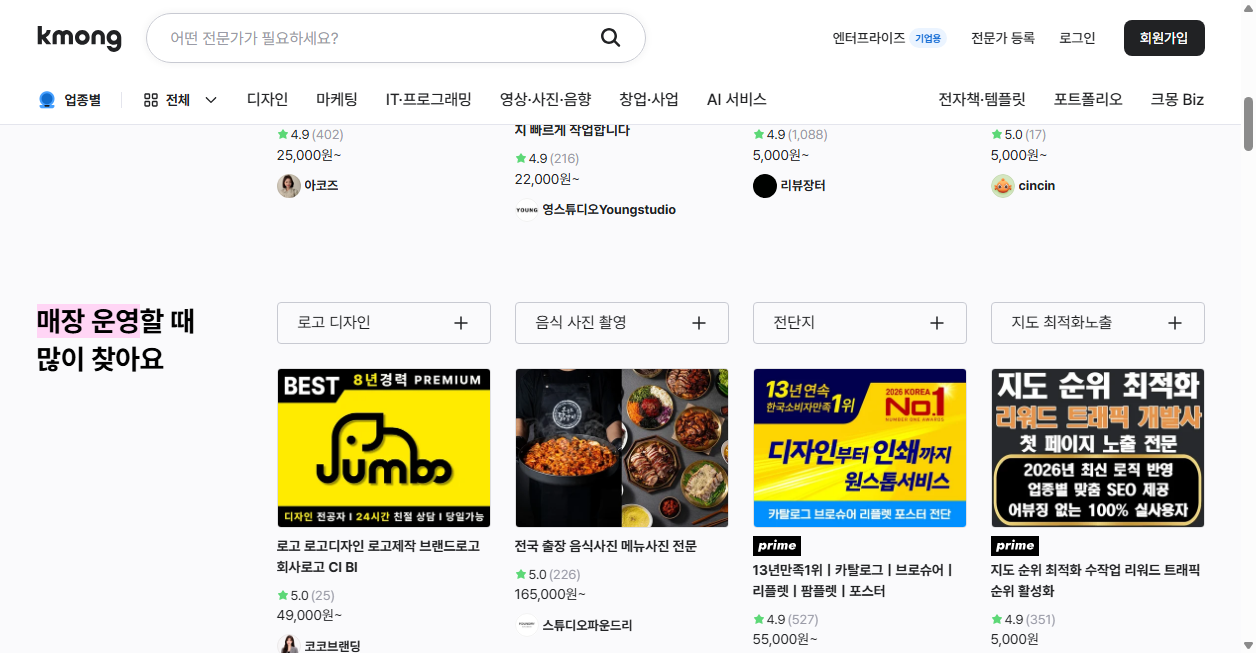Open the kmong home logo

(x=79, y=38)
